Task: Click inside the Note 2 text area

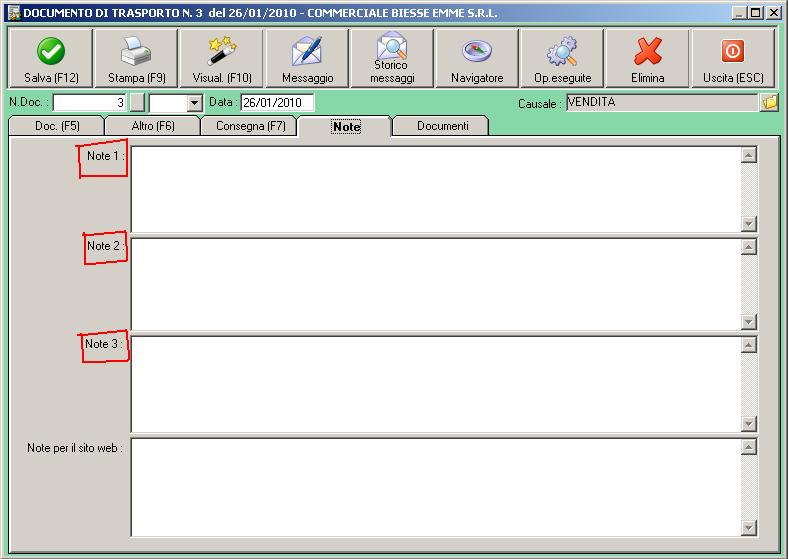Action: pos(436,285)
